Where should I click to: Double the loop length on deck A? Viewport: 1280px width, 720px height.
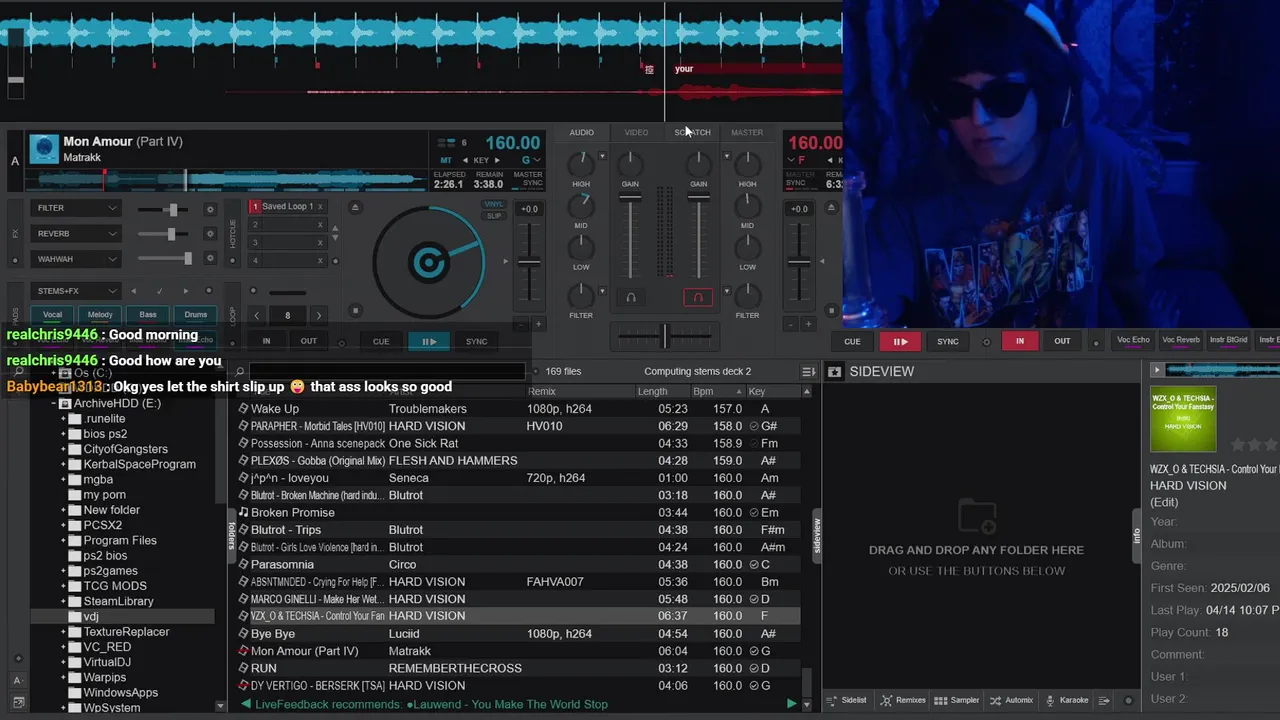(319, 315)
